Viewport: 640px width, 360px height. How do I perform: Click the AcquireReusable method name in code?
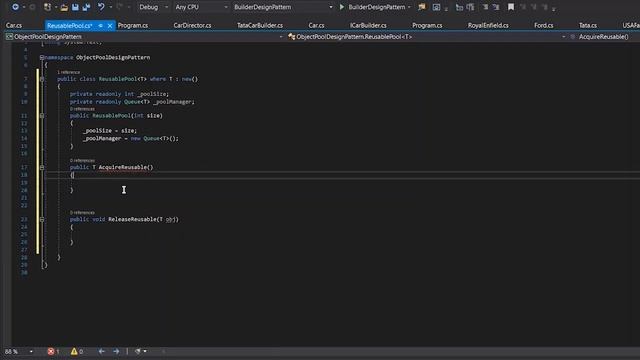point(123,167)
